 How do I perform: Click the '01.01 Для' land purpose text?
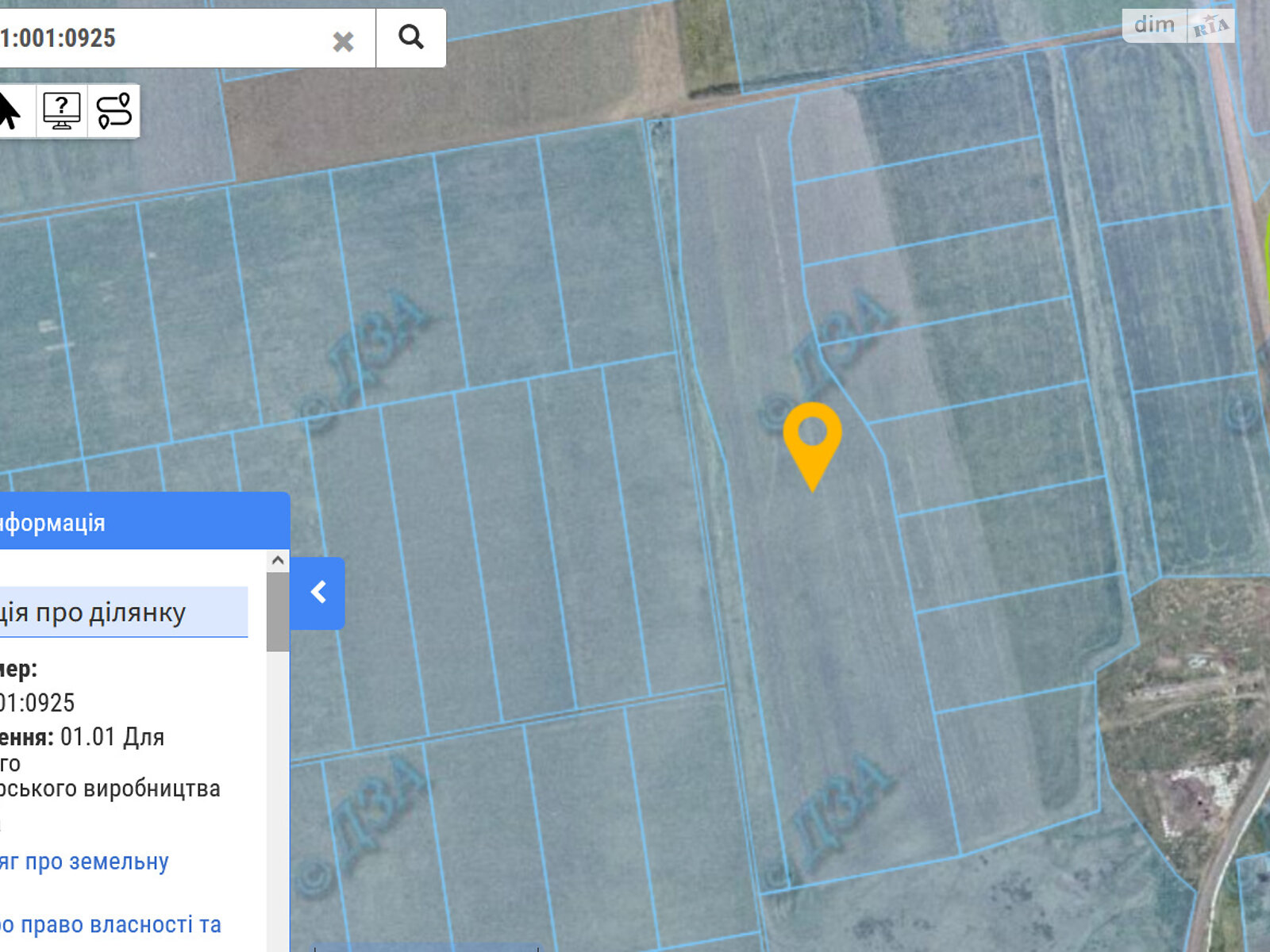tap(112, 737)
